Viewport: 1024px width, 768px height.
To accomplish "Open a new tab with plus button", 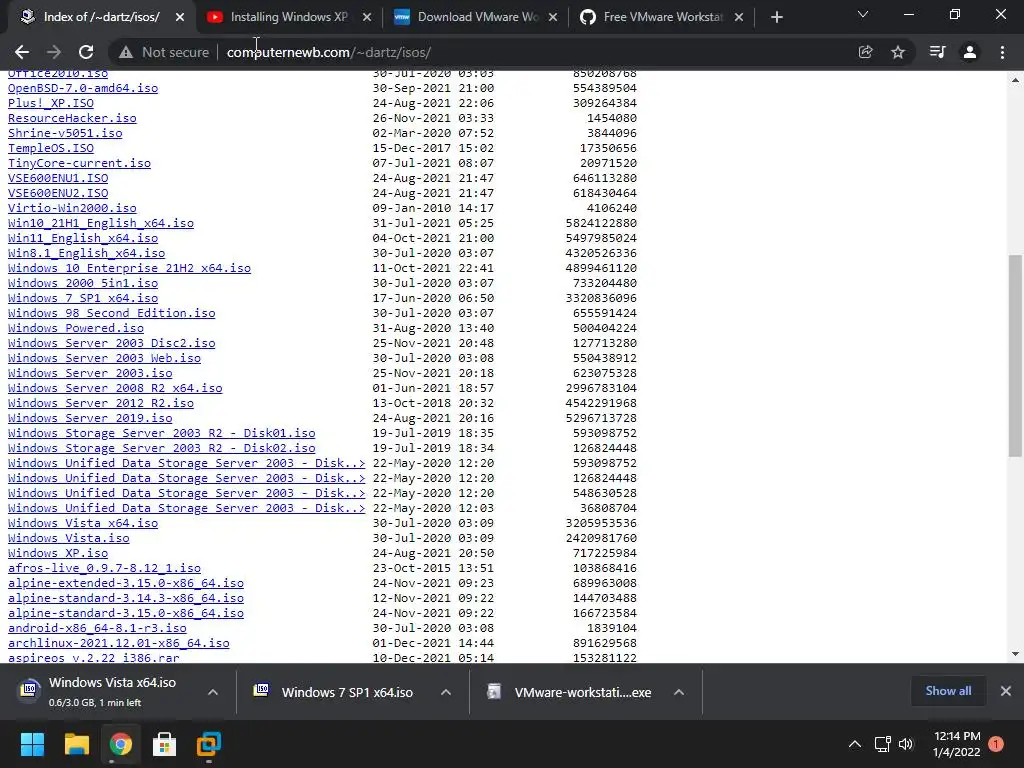I will (x=776, y=18).
